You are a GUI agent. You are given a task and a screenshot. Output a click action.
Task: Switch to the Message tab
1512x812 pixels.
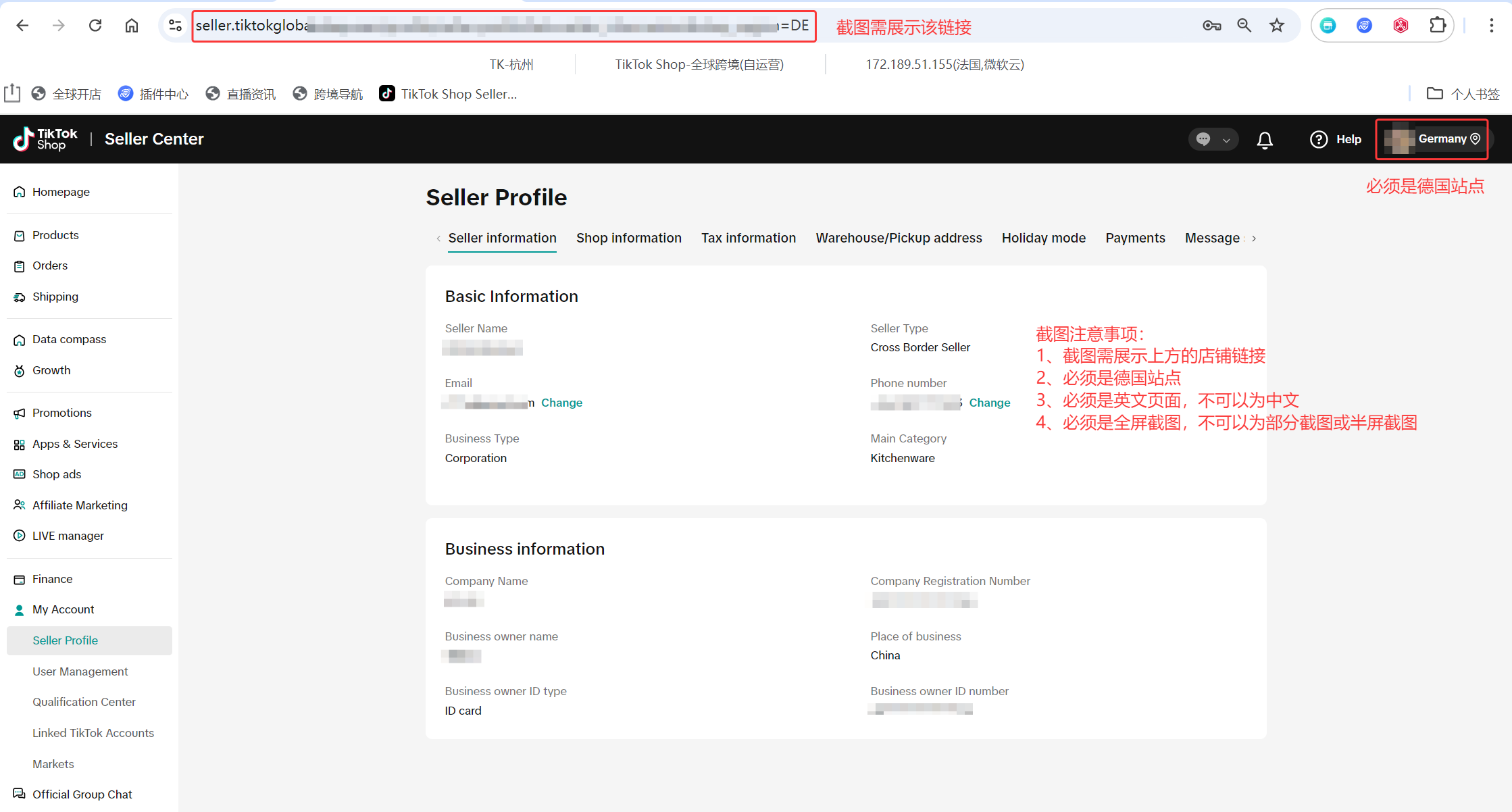click(1213, 238)
